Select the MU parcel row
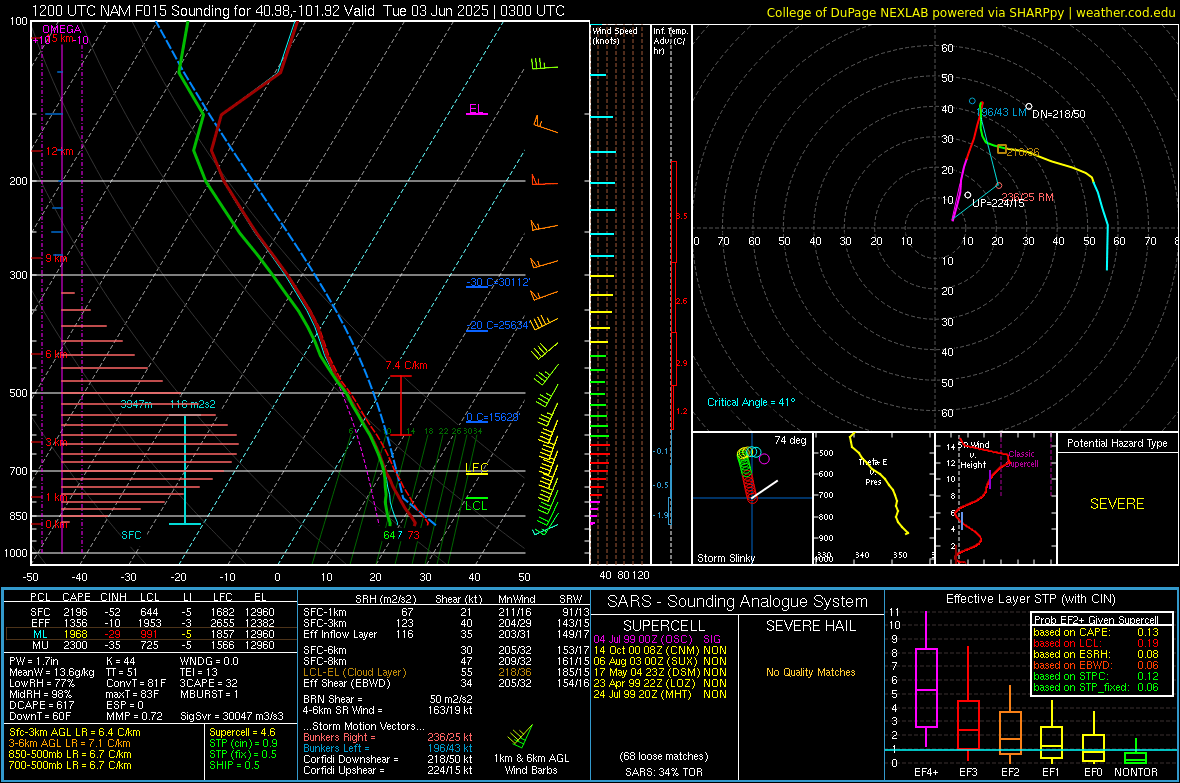The image size is (1180, 783). click(151, 645)
